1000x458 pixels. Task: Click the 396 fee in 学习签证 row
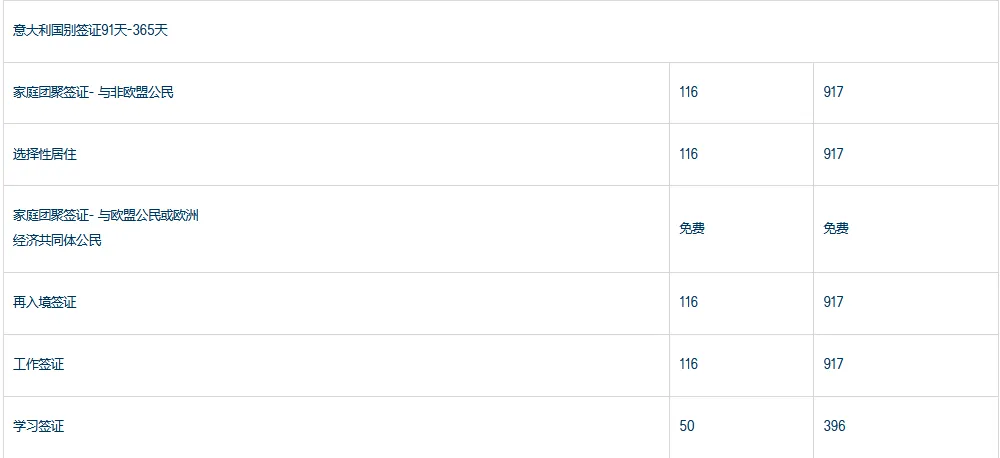click(x=834, y=426)
